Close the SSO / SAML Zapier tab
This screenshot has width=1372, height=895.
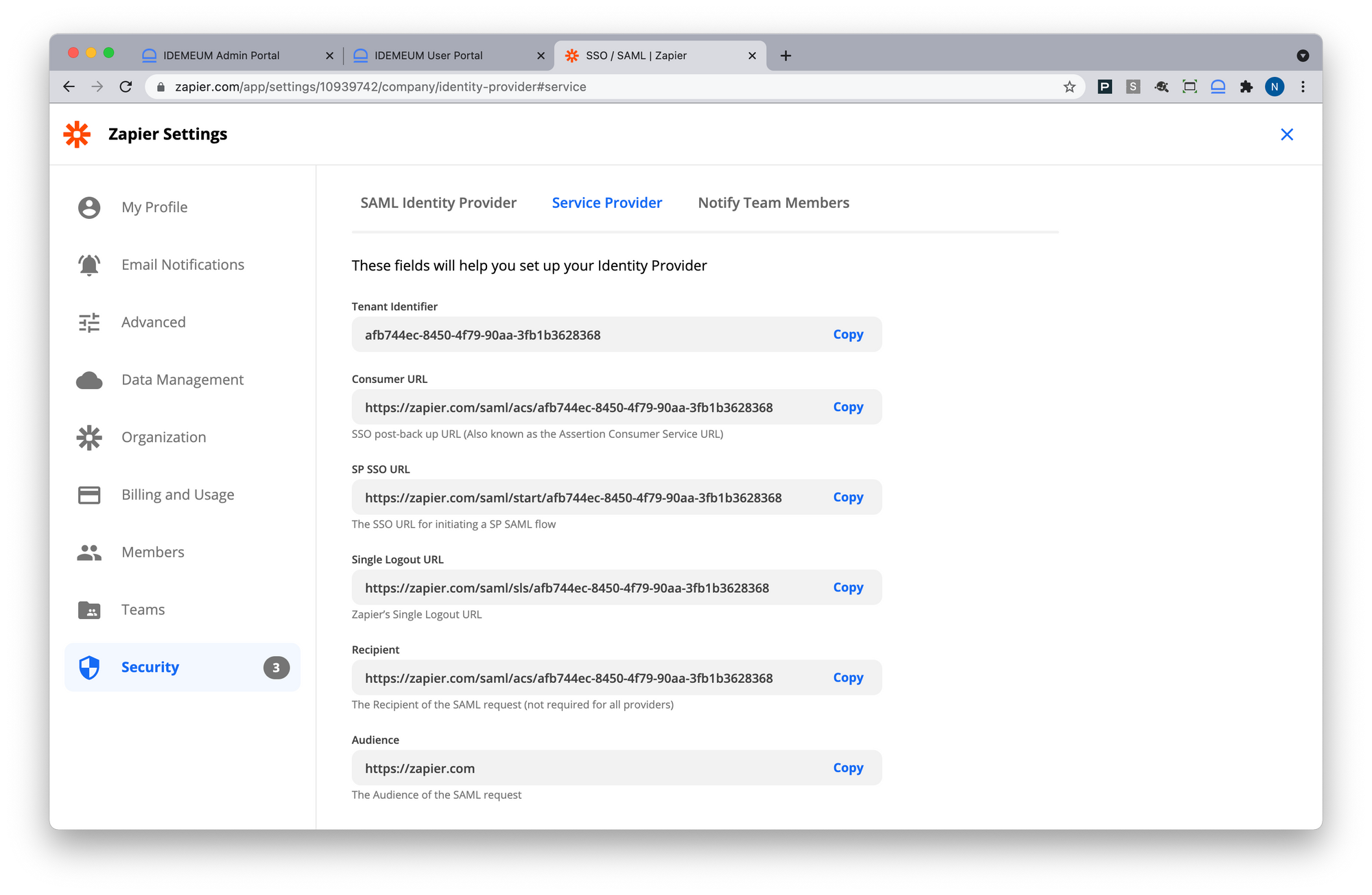tap(752, 56)
